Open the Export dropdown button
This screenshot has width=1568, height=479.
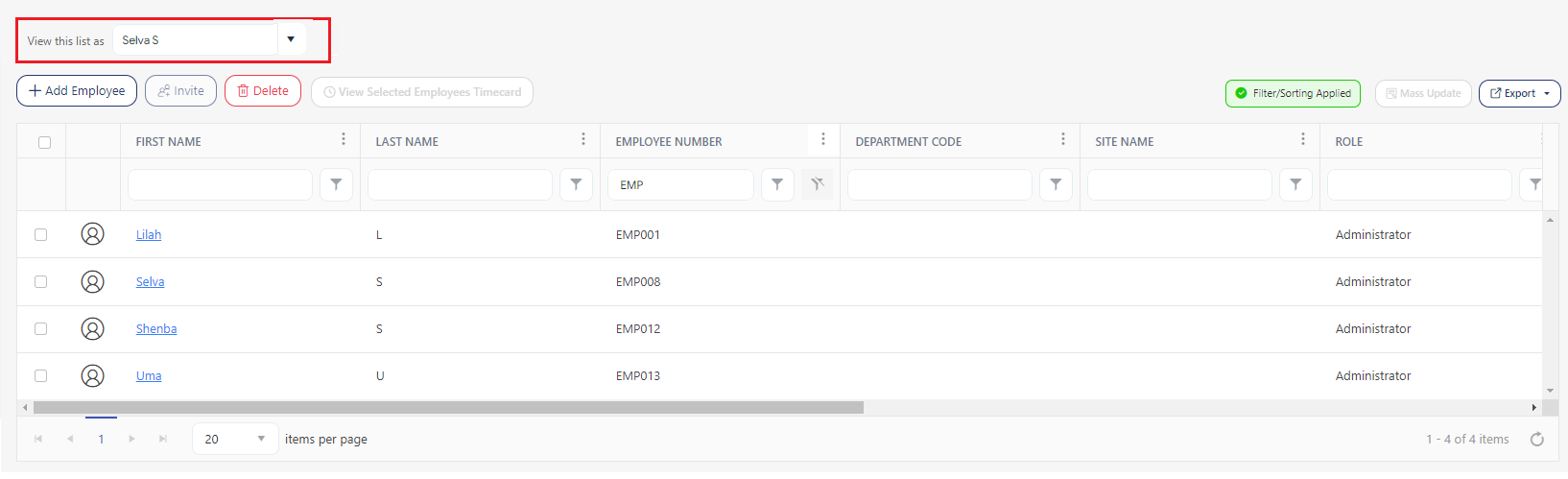(1519, 93)
